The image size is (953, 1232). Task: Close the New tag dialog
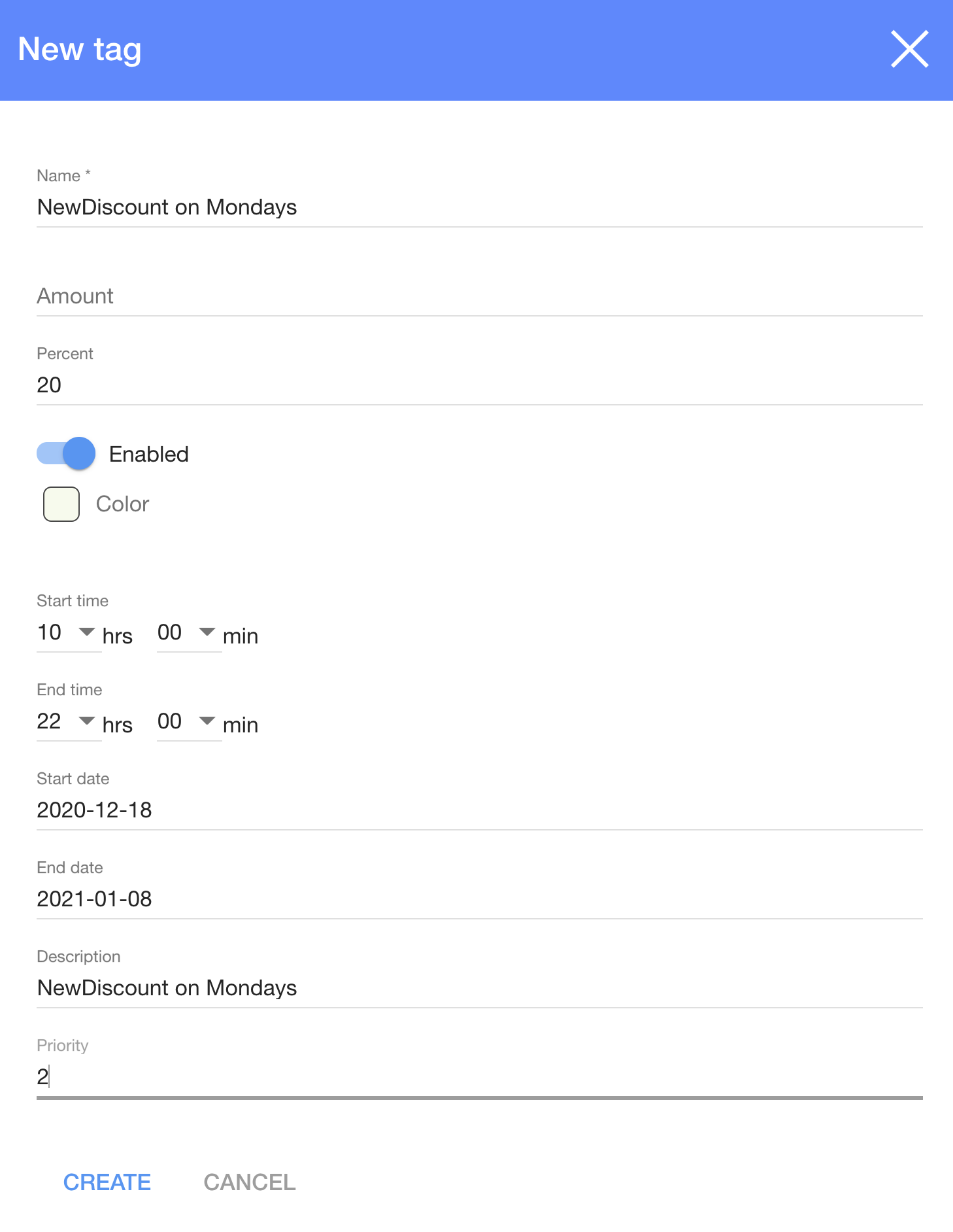(909, 49)
